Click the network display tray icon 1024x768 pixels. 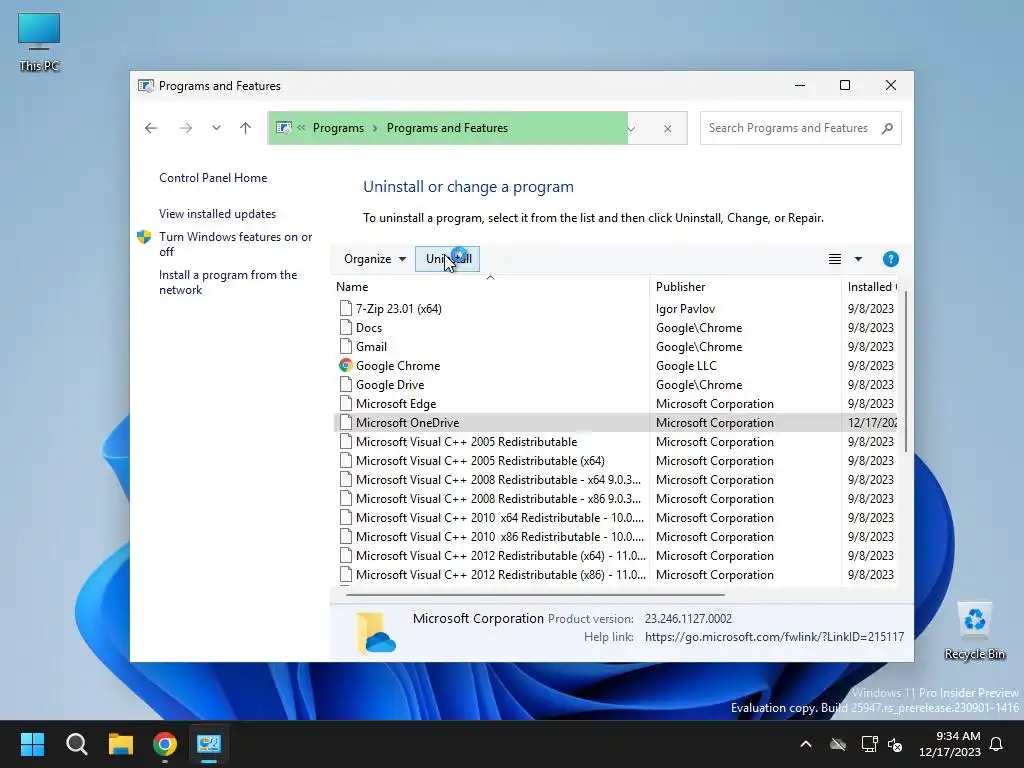(x=869, y=744)
